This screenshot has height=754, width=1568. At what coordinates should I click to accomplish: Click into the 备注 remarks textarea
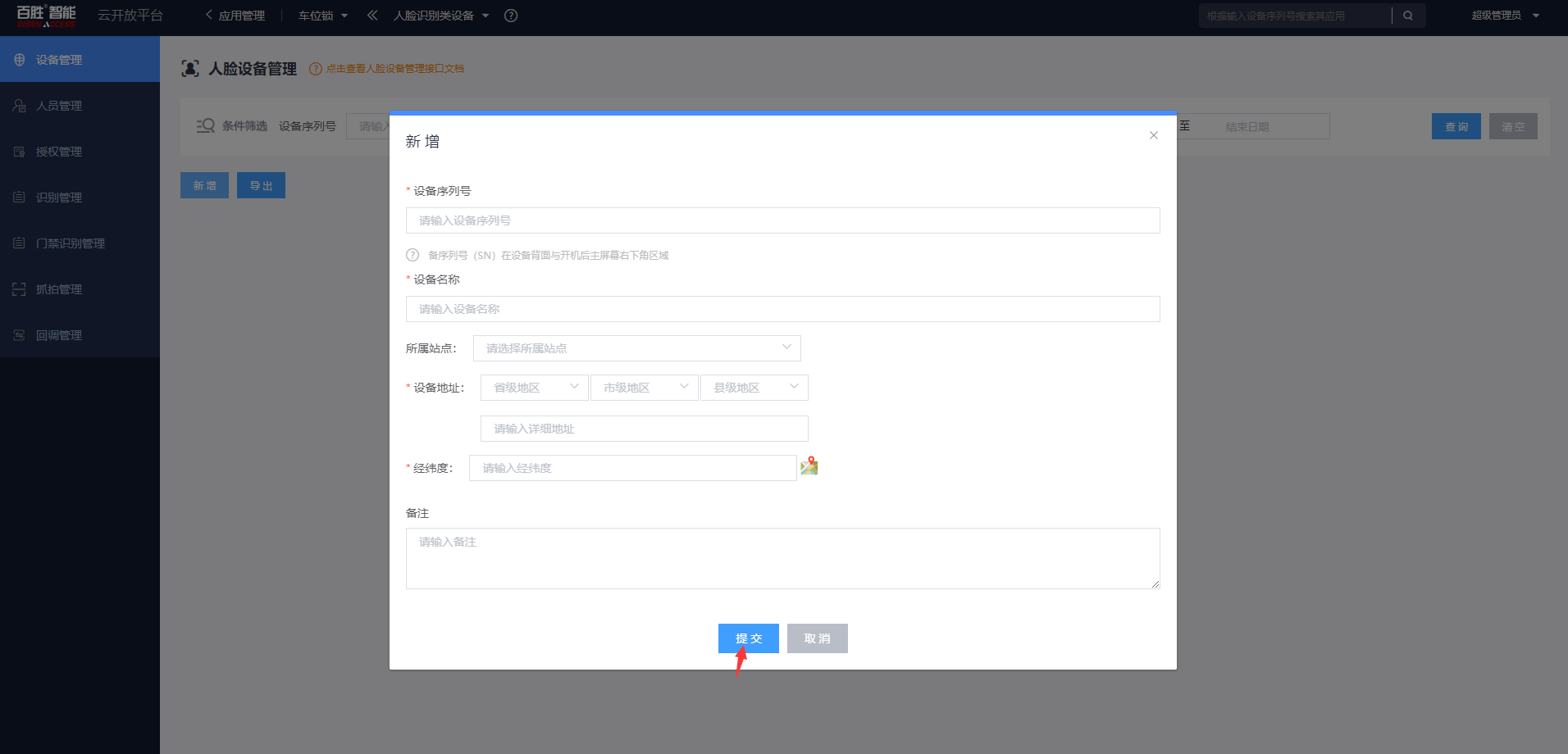[x=782, y=558]
